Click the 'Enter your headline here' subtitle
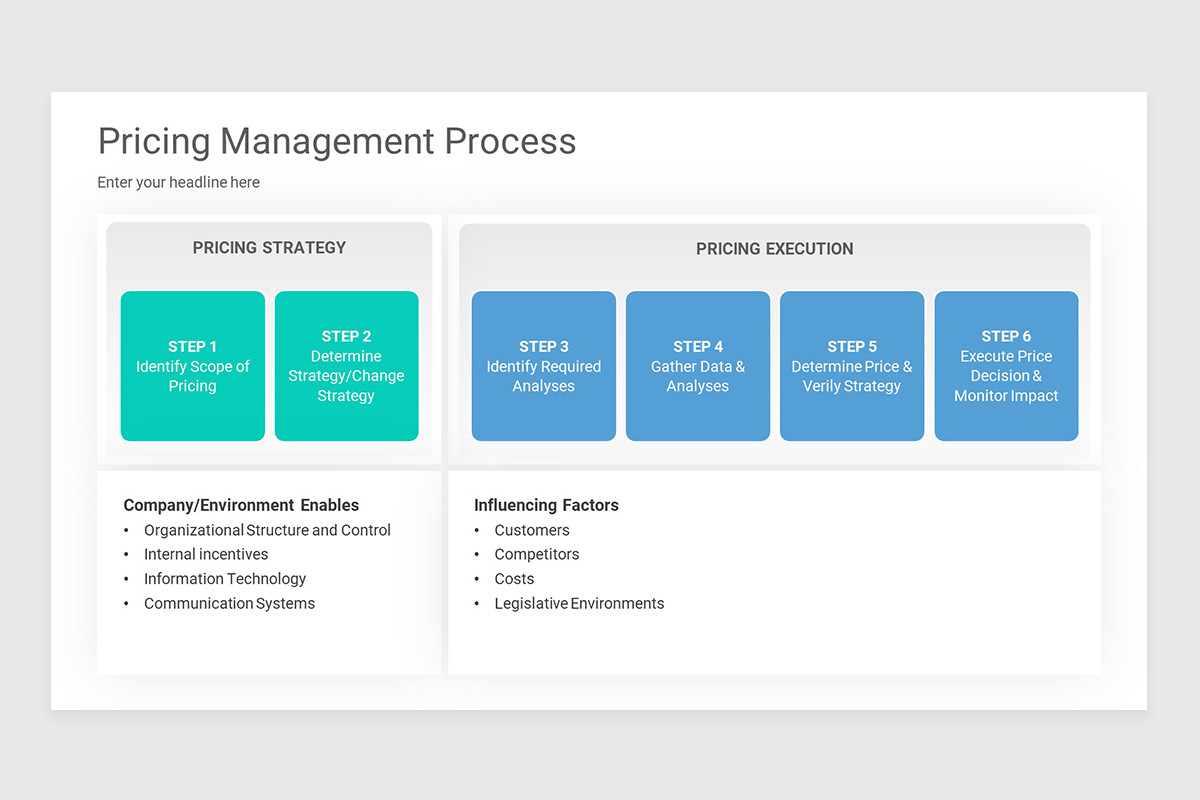Image resolution: width=1200 pixels, height=800 pixels. point(178,182)
